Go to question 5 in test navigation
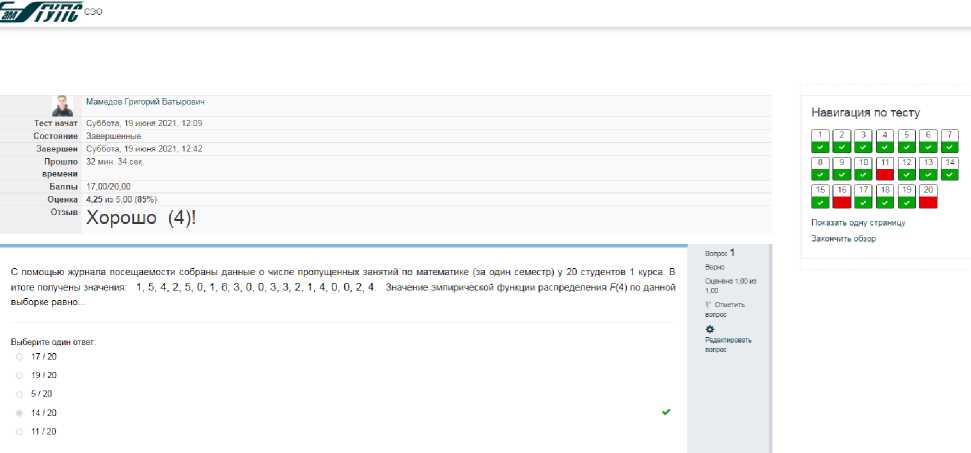971x453 pixels. point(907,141)
